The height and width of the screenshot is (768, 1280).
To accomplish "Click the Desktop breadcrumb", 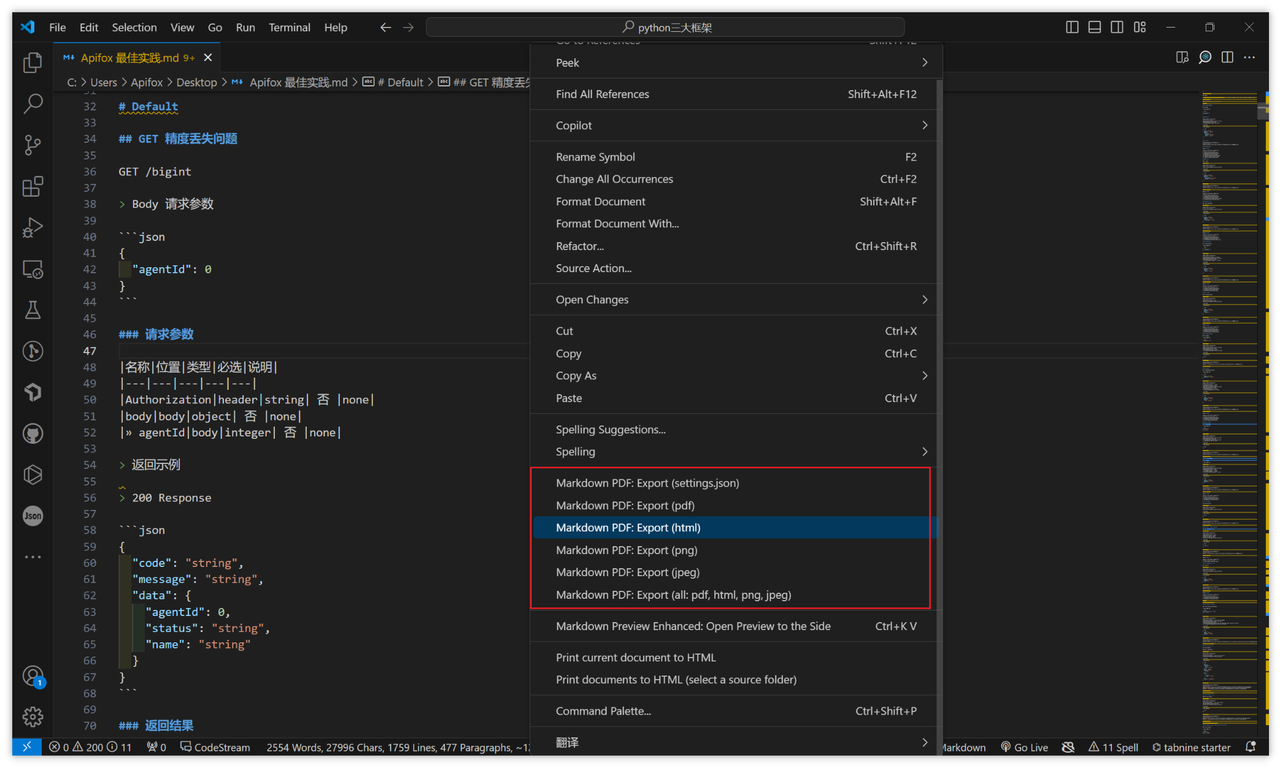I will pyautogui.click(x=196, y=82).
